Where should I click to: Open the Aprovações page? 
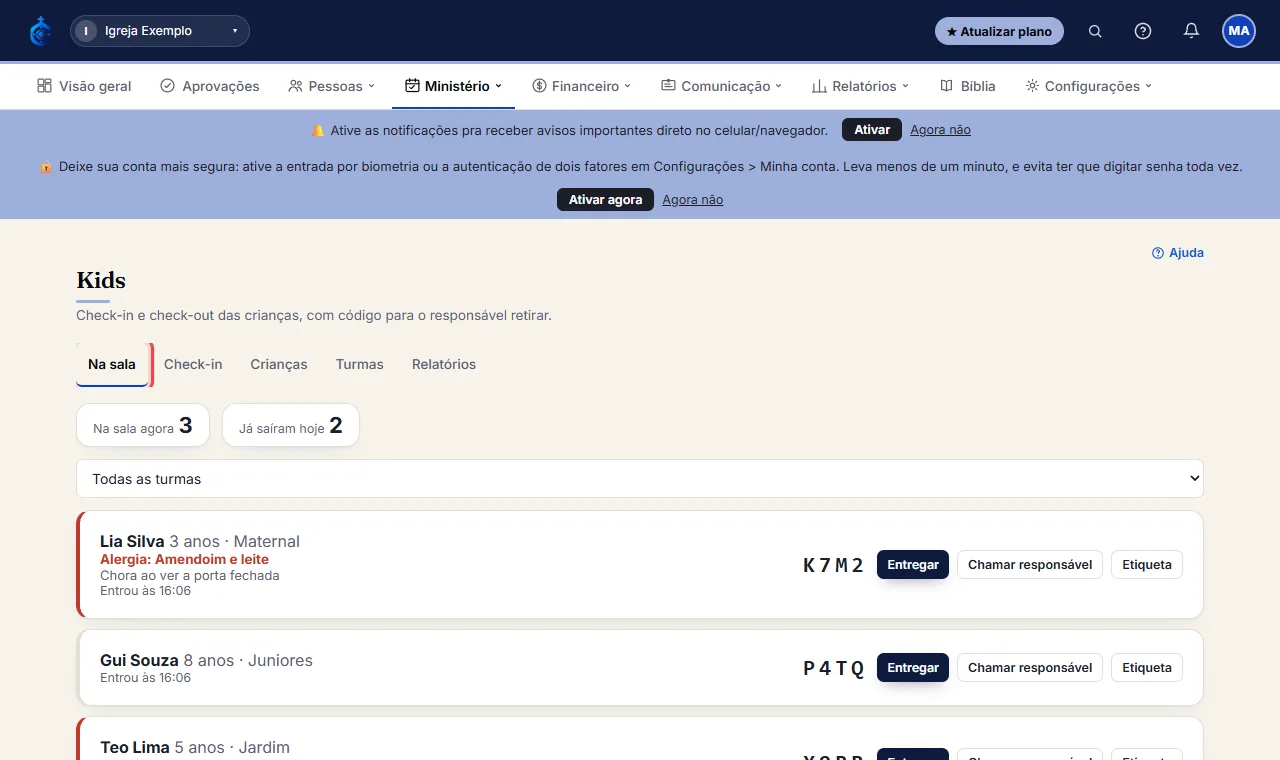(x=210, y=86)
